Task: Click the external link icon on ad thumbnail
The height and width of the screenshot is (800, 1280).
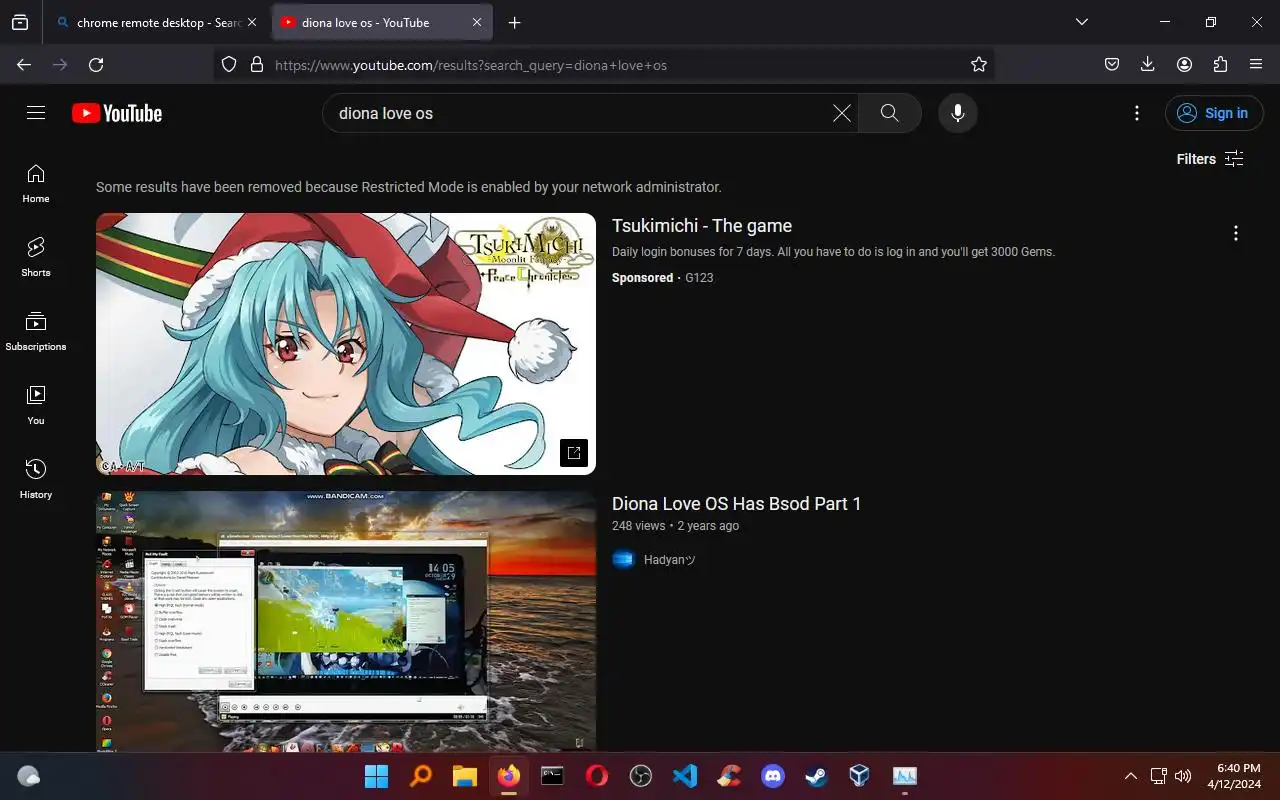Action: tap(574, 452)
